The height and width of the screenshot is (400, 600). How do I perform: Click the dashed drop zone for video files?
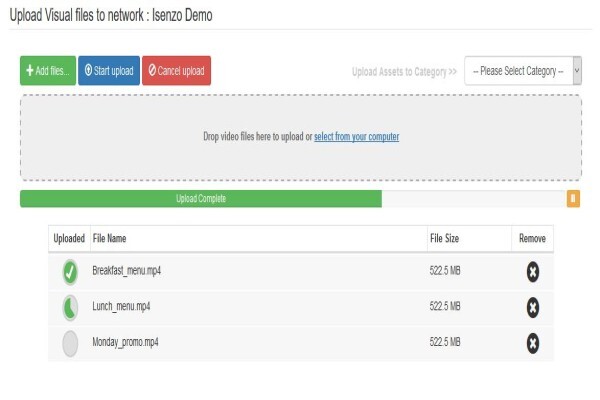pyautogui.click(x=301, y=137)
